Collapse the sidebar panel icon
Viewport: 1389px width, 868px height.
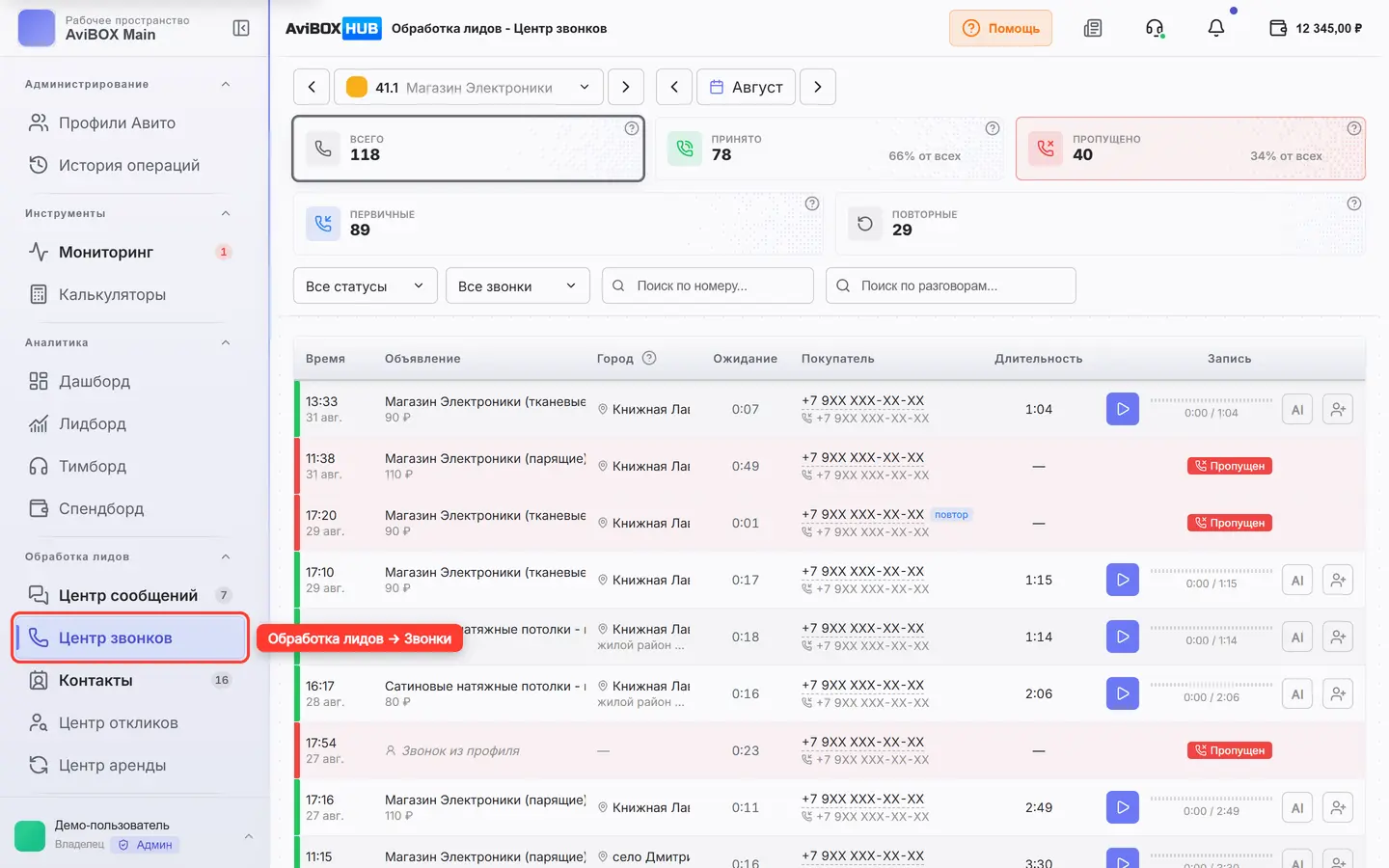click(241, 28)
